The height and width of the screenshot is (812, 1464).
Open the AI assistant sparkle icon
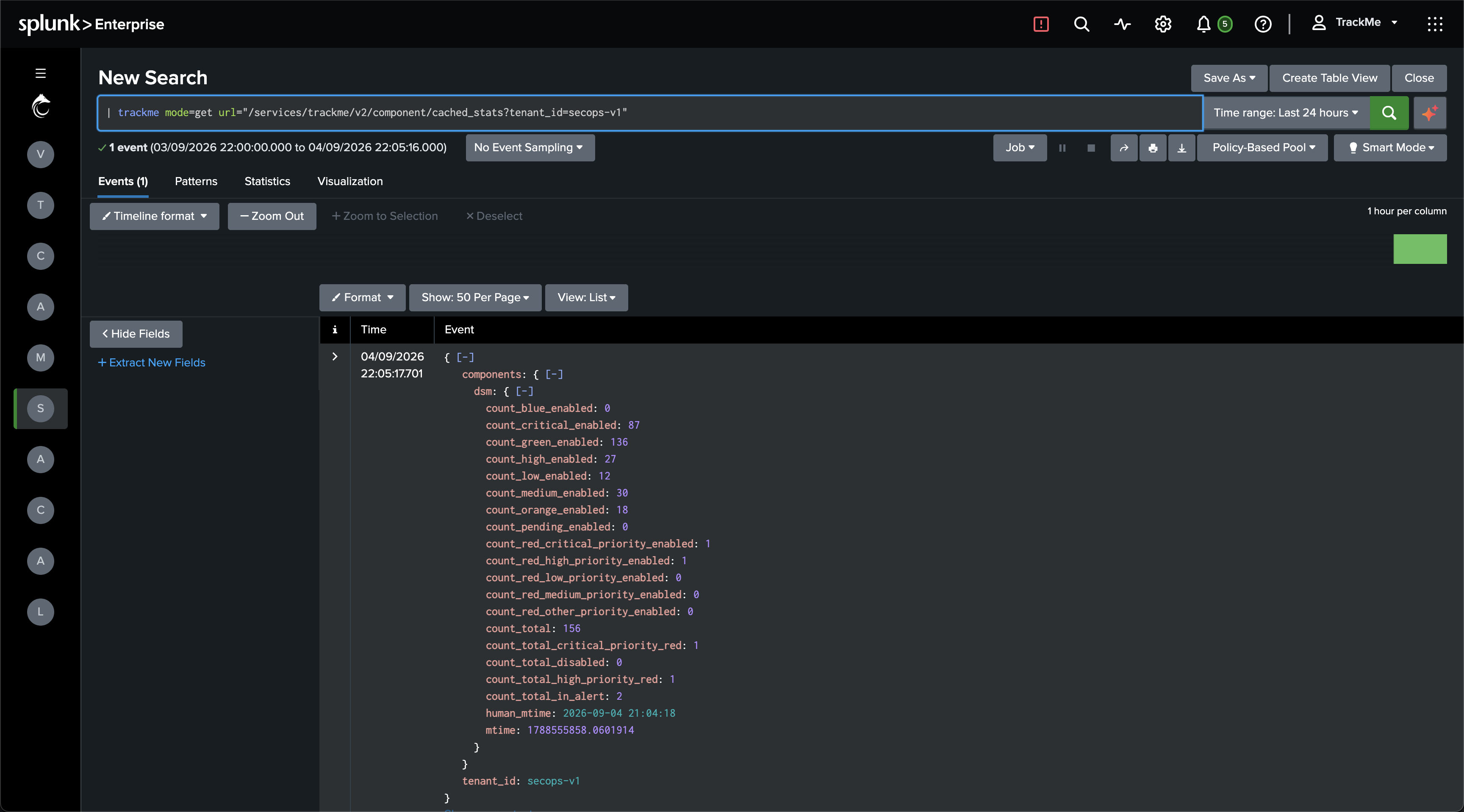[x=1430, y=113]
